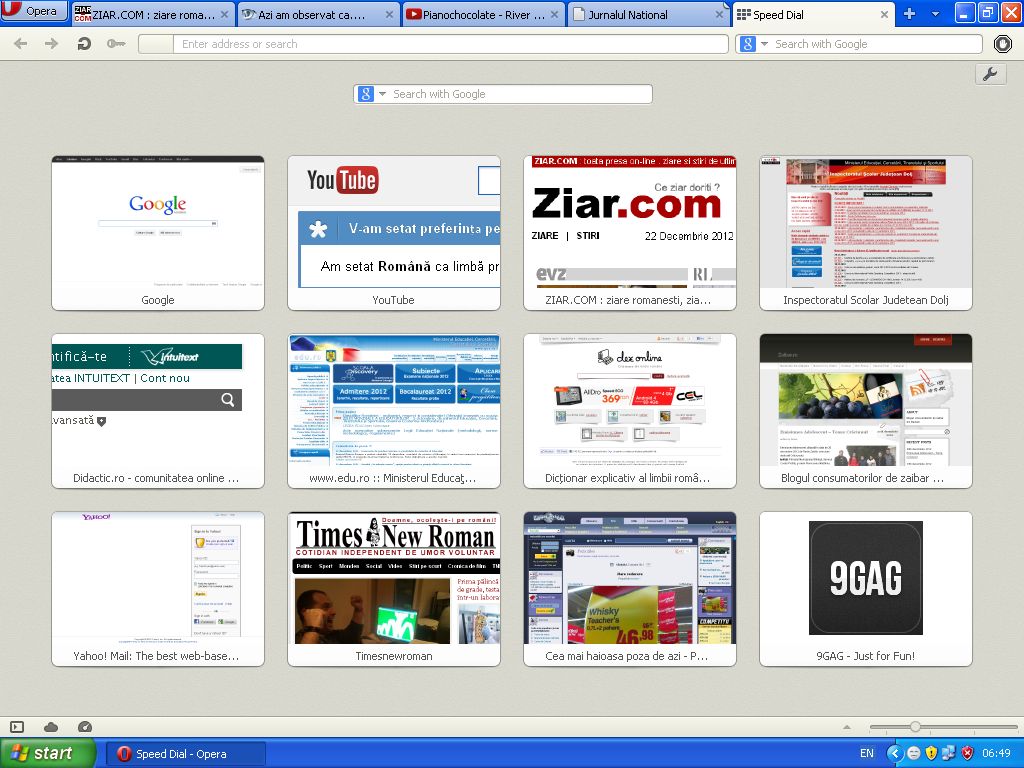Open the ZIAR.COM speed dial thumbnail

pos(630,233)
